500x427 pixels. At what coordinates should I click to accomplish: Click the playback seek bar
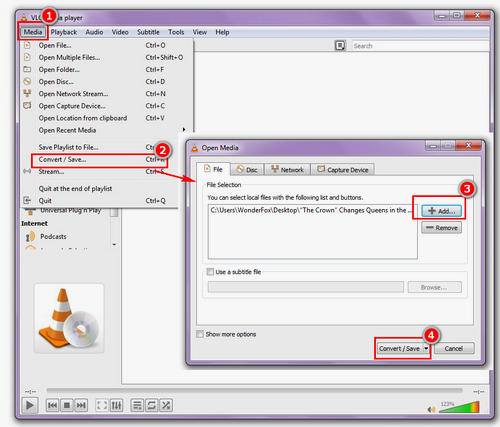click(254, 390)
